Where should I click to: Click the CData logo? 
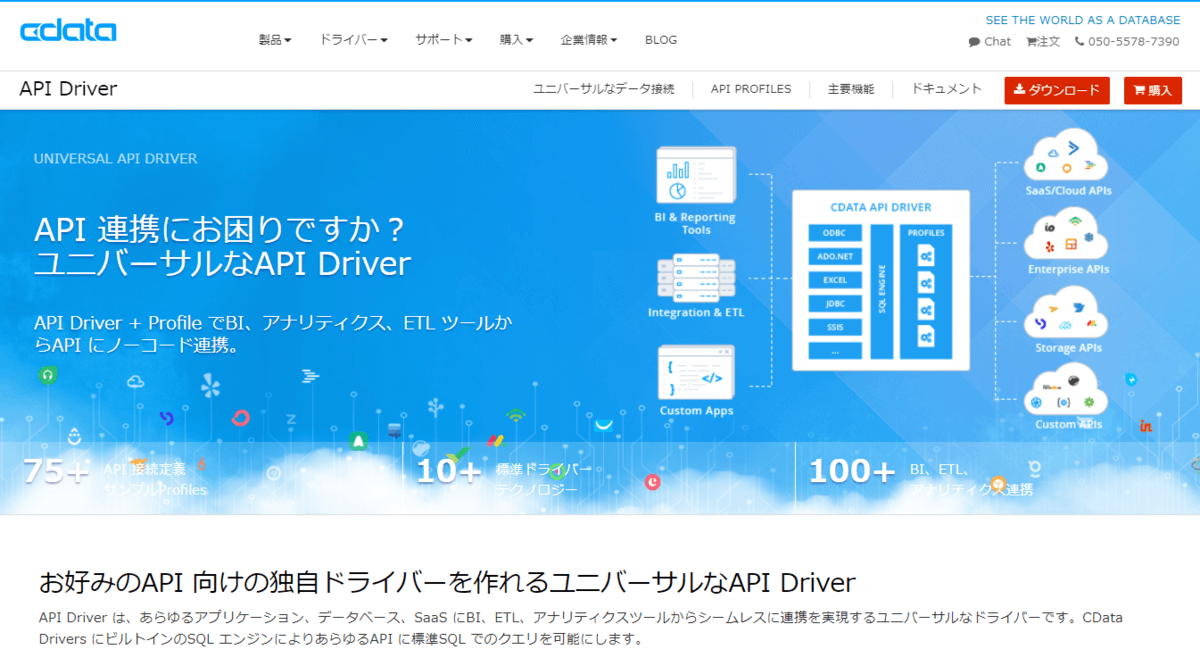coord(68,31)
